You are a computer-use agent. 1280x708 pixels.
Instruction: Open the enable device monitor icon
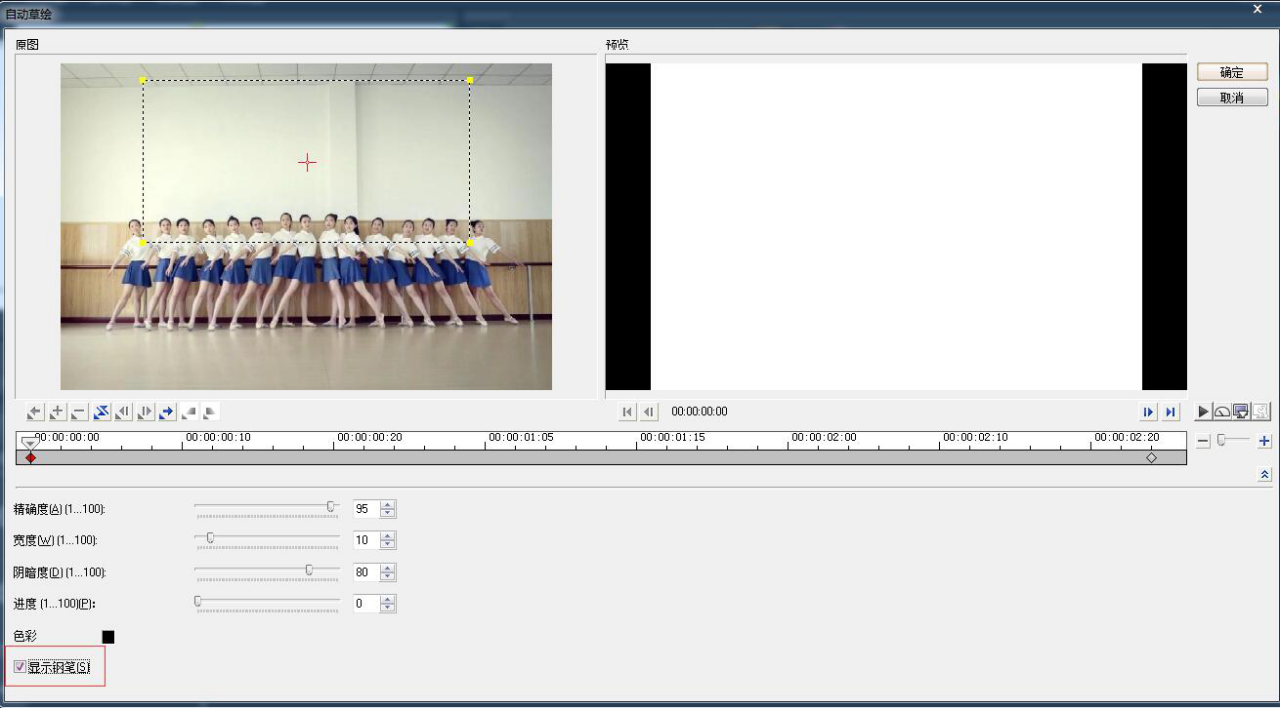click(1241, 412)
